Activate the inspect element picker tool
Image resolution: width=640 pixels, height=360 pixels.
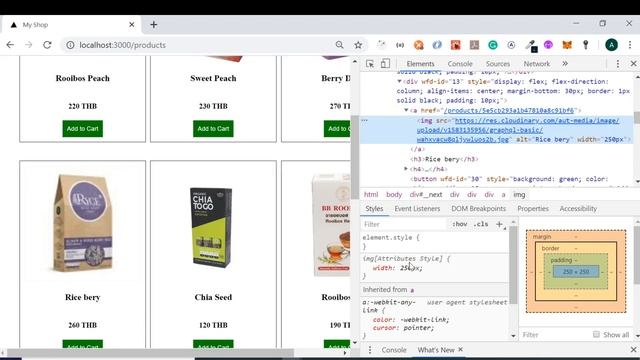tap(370, 64)
